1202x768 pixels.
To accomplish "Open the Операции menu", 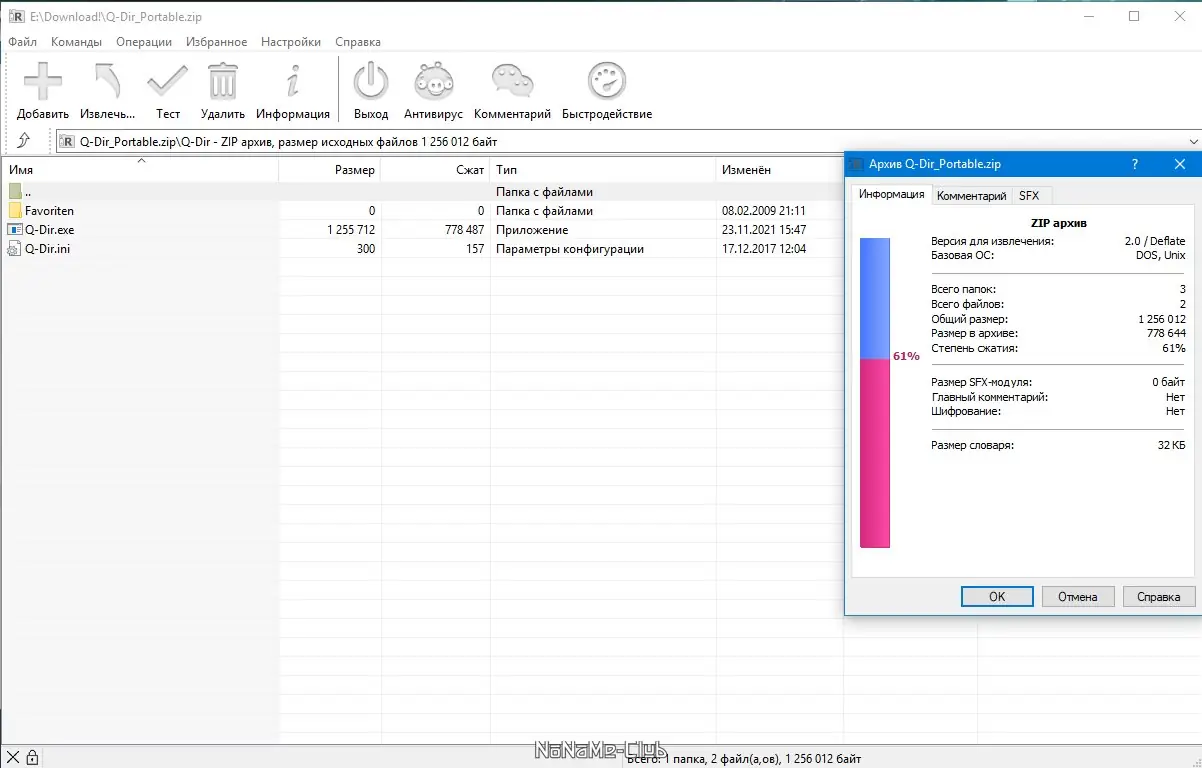I will [144, 42].
